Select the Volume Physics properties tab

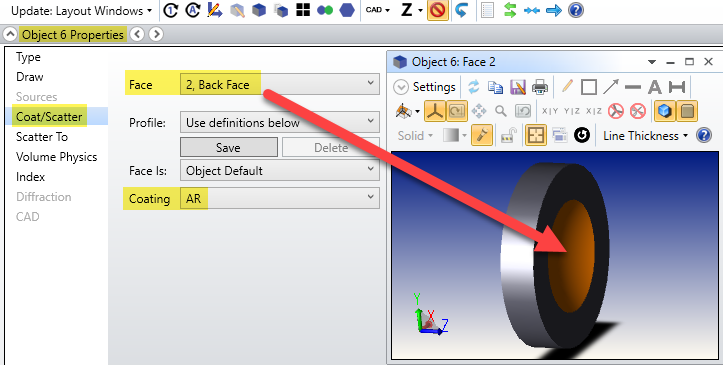coord(57,157)
